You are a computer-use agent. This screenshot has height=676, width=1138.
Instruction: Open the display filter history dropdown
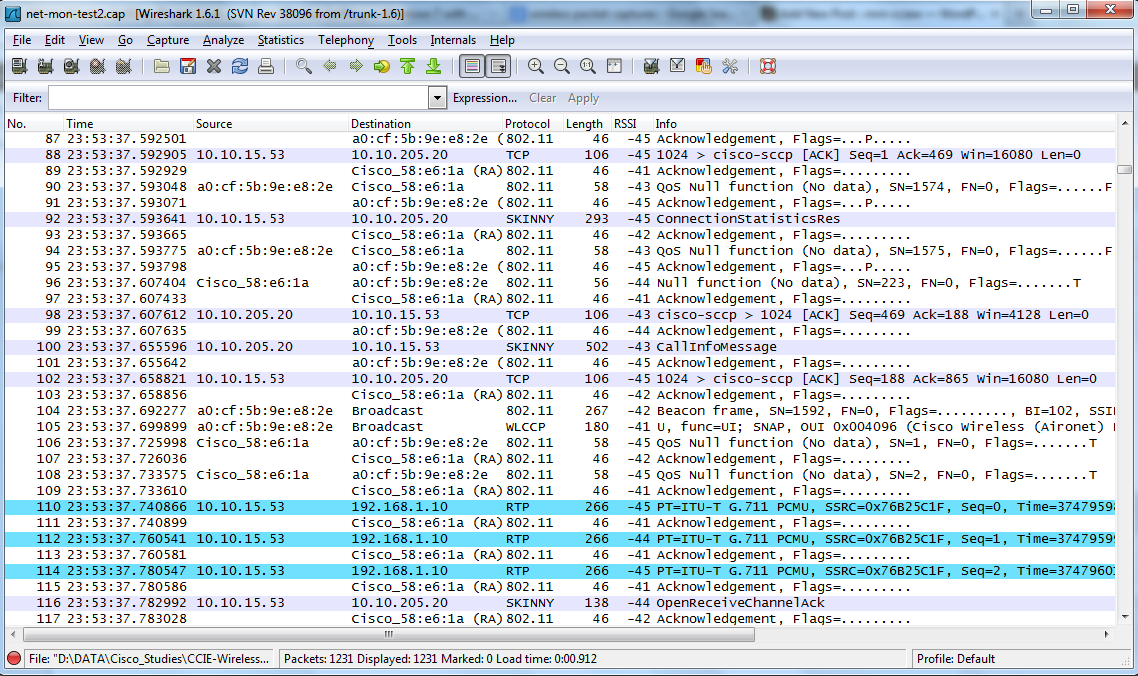pos(437,98)
